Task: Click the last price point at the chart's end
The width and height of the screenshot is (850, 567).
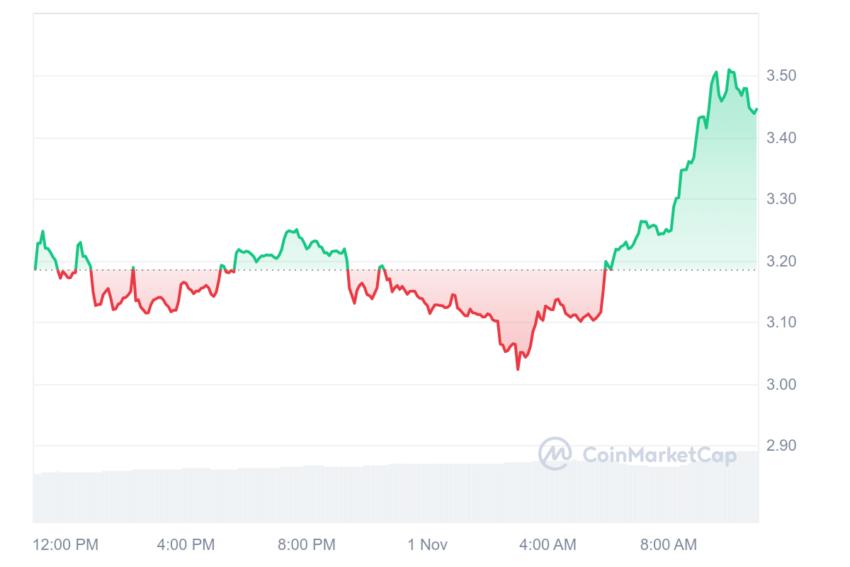Action: (756, 109)
